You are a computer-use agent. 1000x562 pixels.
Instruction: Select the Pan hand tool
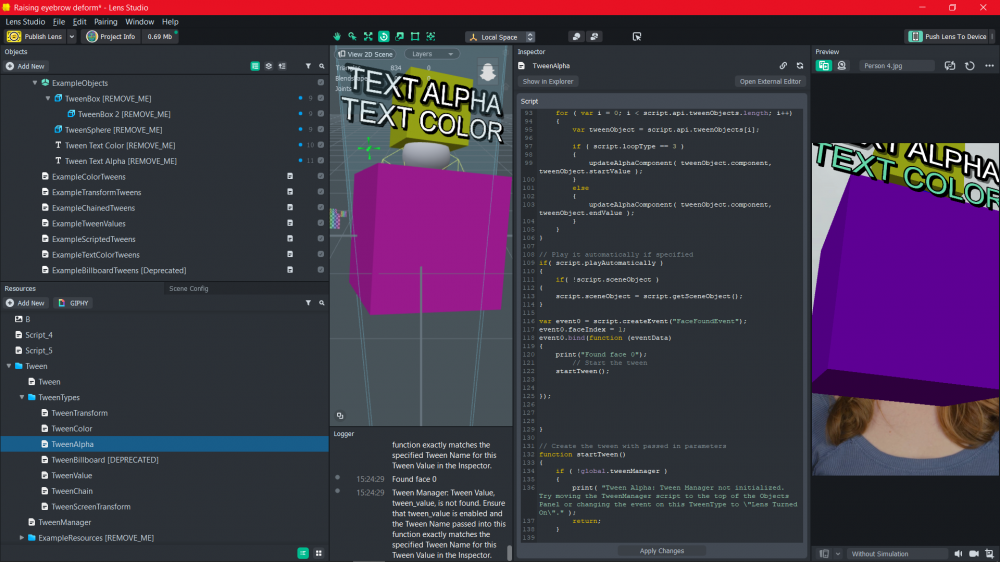coord(337,36)
